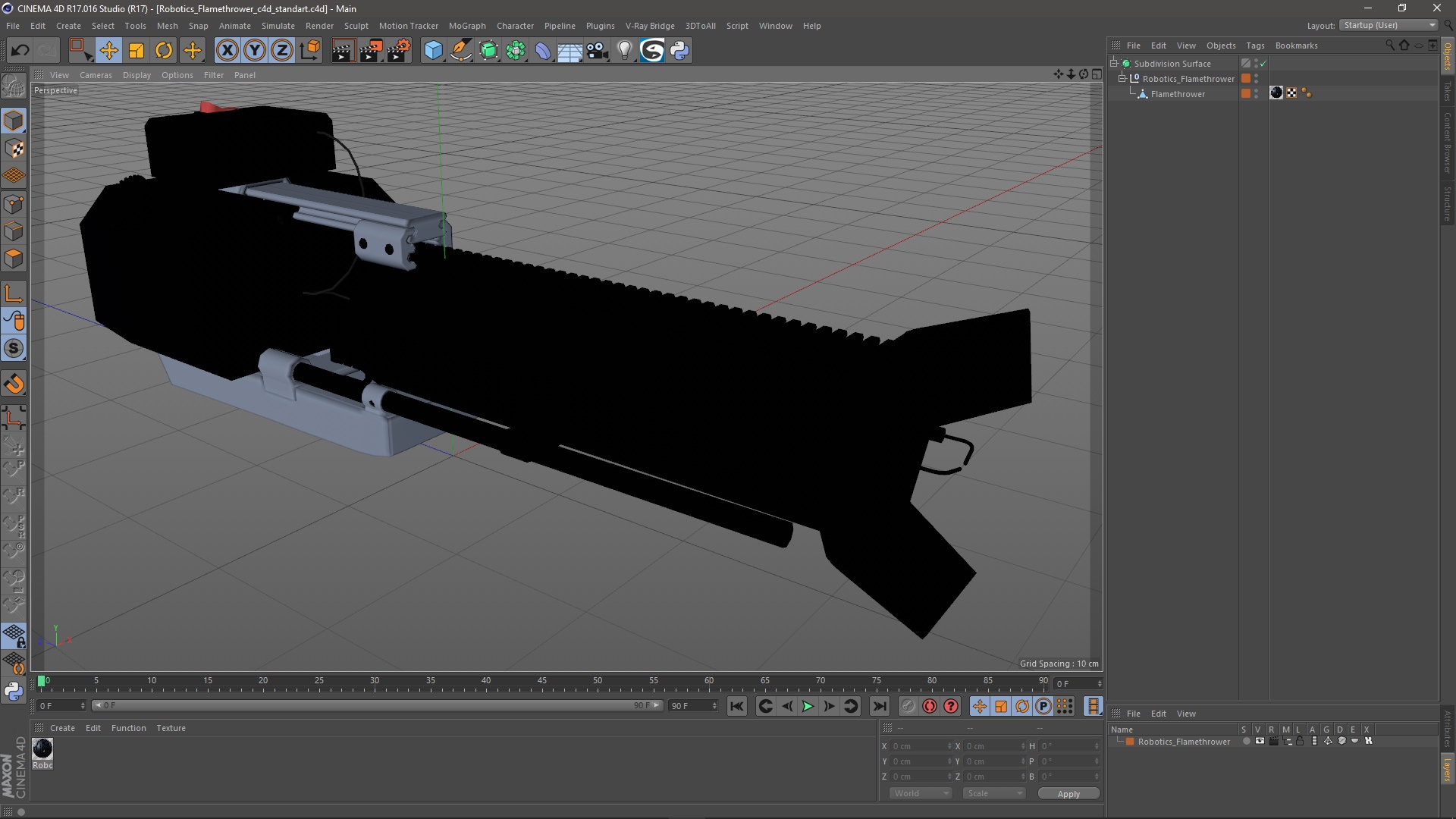Add a floor environment object
Screen dimensions: 1456x819
pyautogui.click(x=570, y=51)
